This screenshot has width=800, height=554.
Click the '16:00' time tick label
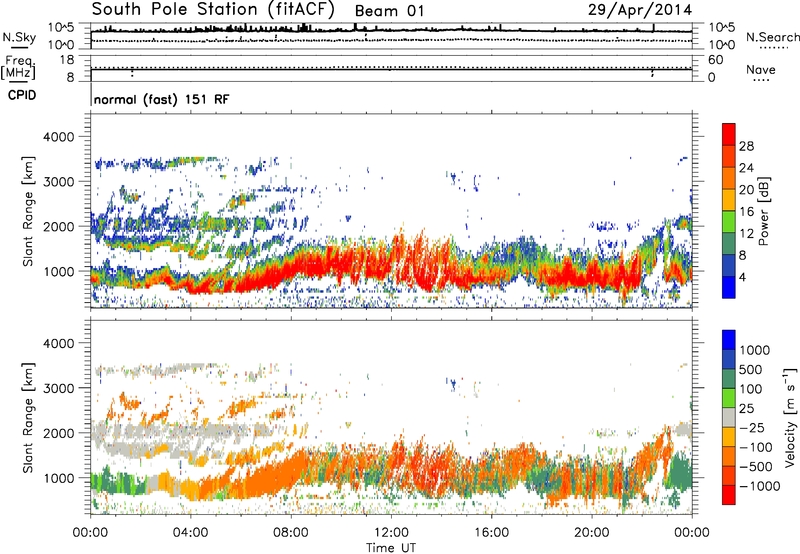[491, 533]
